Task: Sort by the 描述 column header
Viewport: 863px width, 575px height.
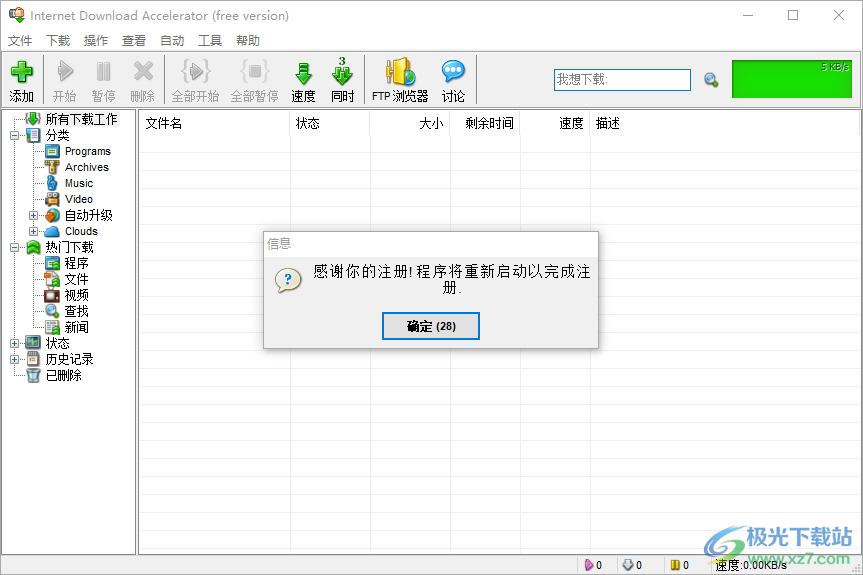Action: coord(724,123)
